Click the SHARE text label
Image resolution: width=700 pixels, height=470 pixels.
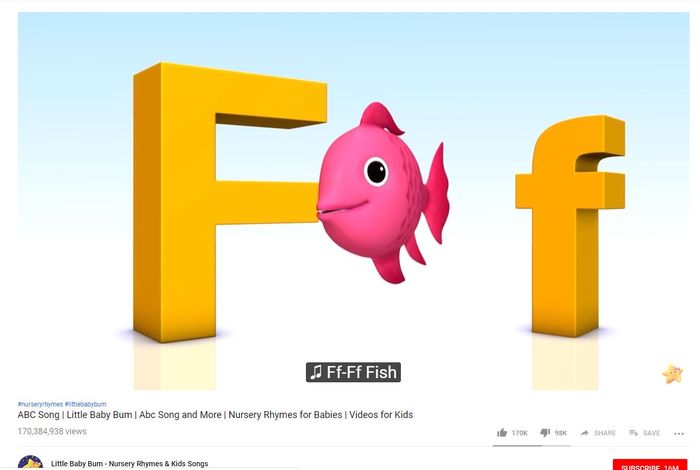point(605,433)
